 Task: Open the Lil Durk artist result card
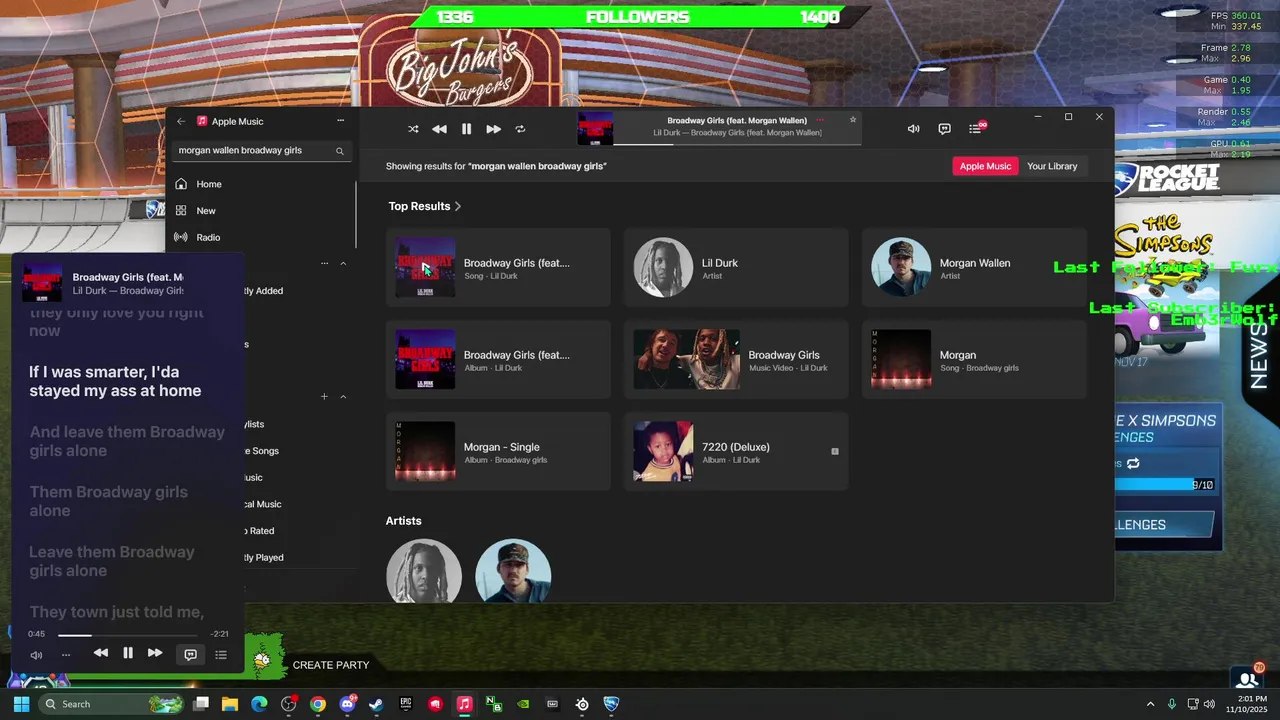pyautogui.click(x=736, y=267)
